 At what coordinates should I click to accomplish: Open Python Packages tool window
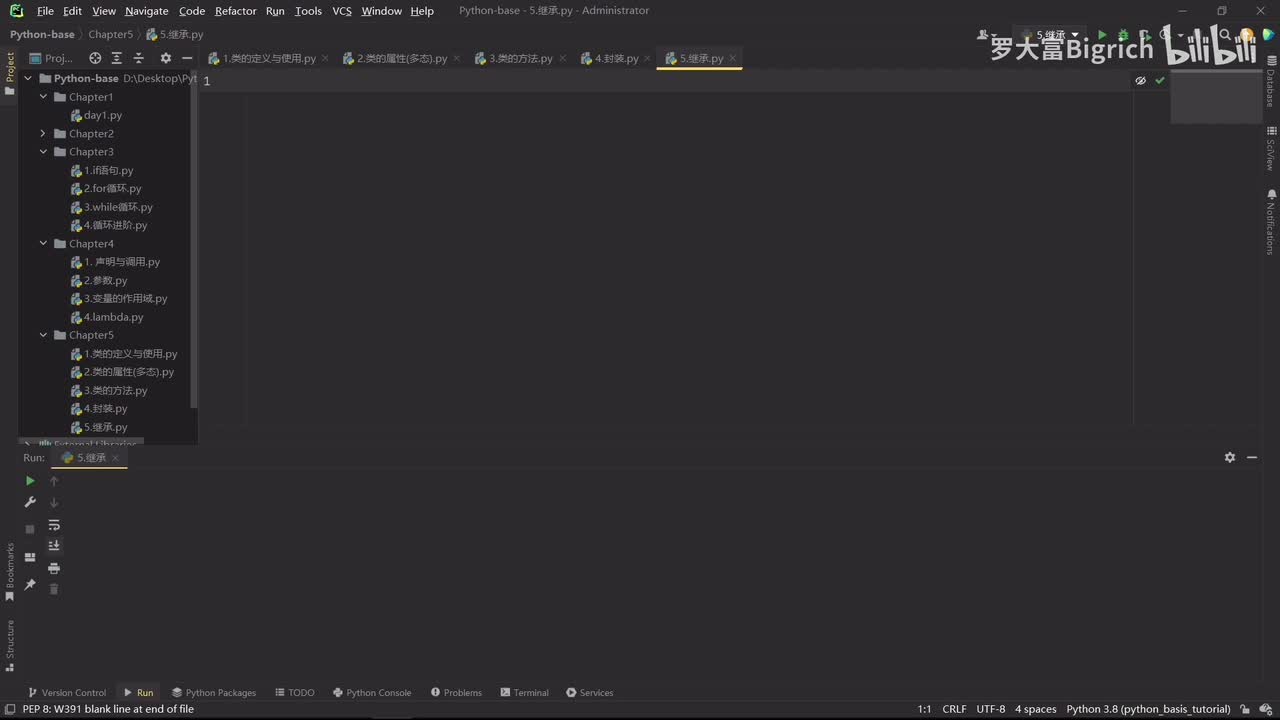[x=213, y=692]
